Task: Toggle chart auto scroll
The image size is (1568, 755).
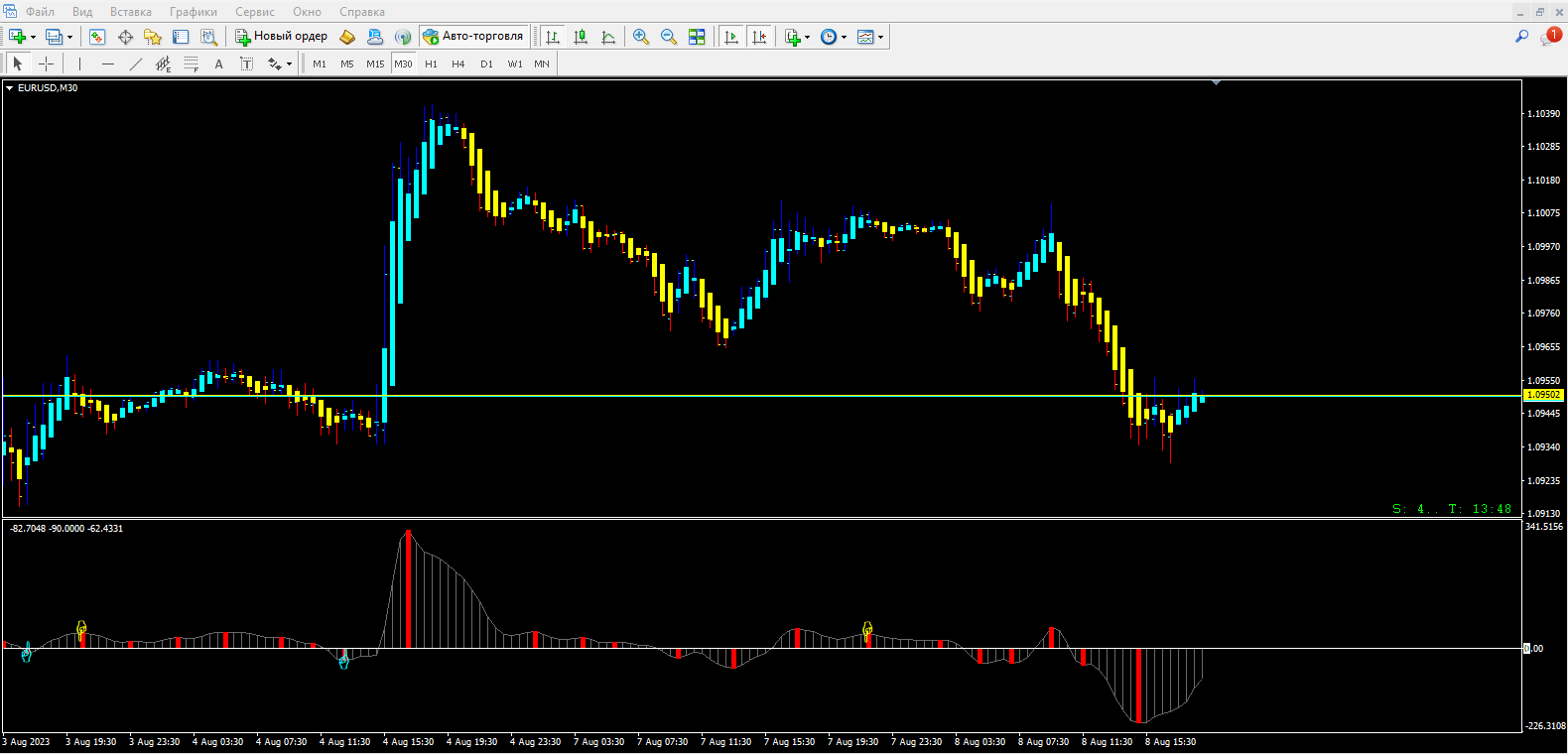Action: tap(731, 37)
